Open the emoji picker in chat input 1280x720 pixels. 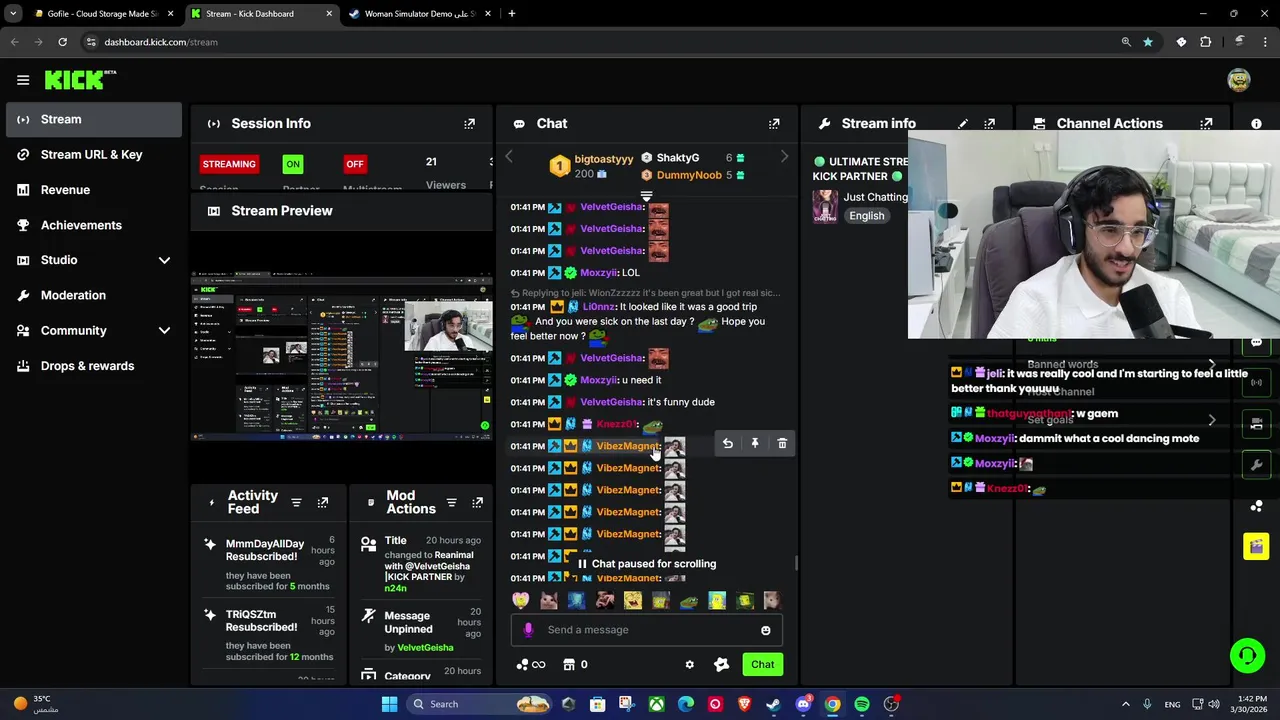[766, 630]
